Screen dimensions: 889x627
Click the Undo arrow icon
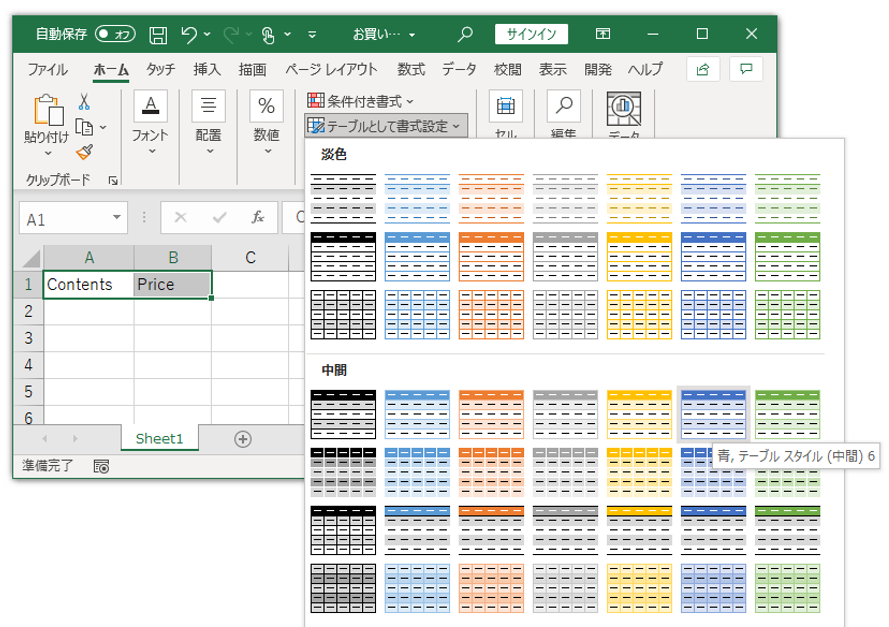(x=189, y=35)
